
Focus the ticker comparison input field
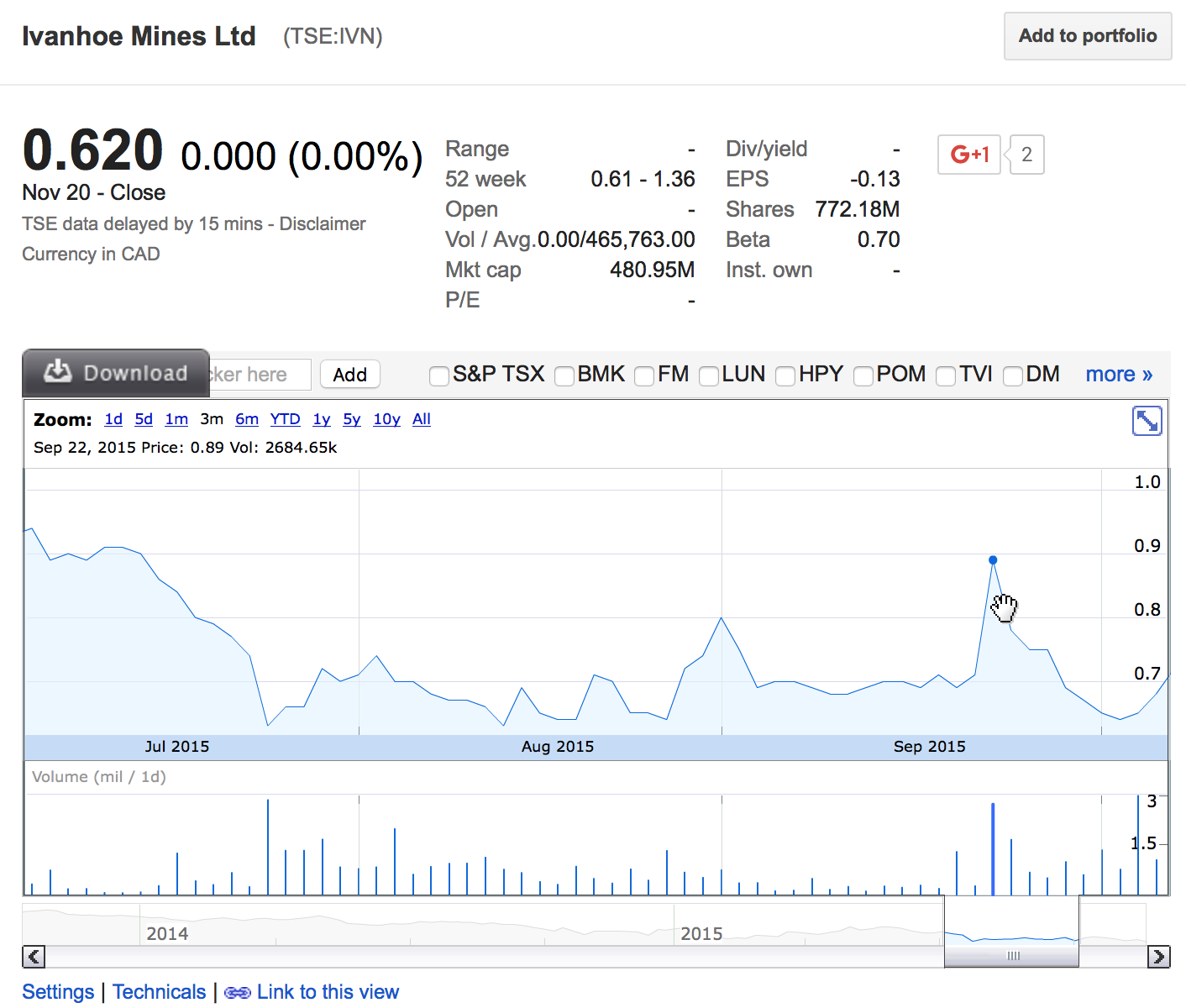click(x=260, y=375)
